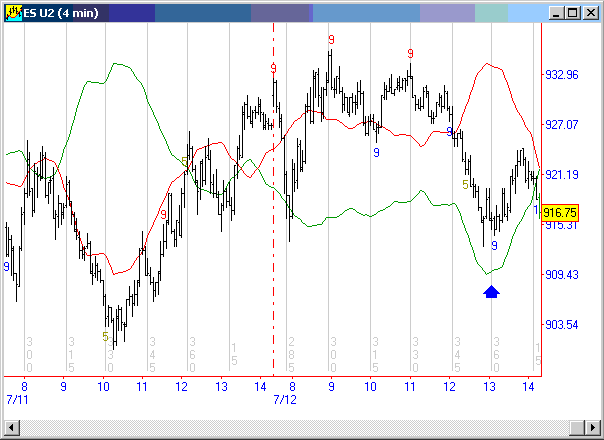
Task: Click the 903.54 price axis label
Action: point(561,324)
